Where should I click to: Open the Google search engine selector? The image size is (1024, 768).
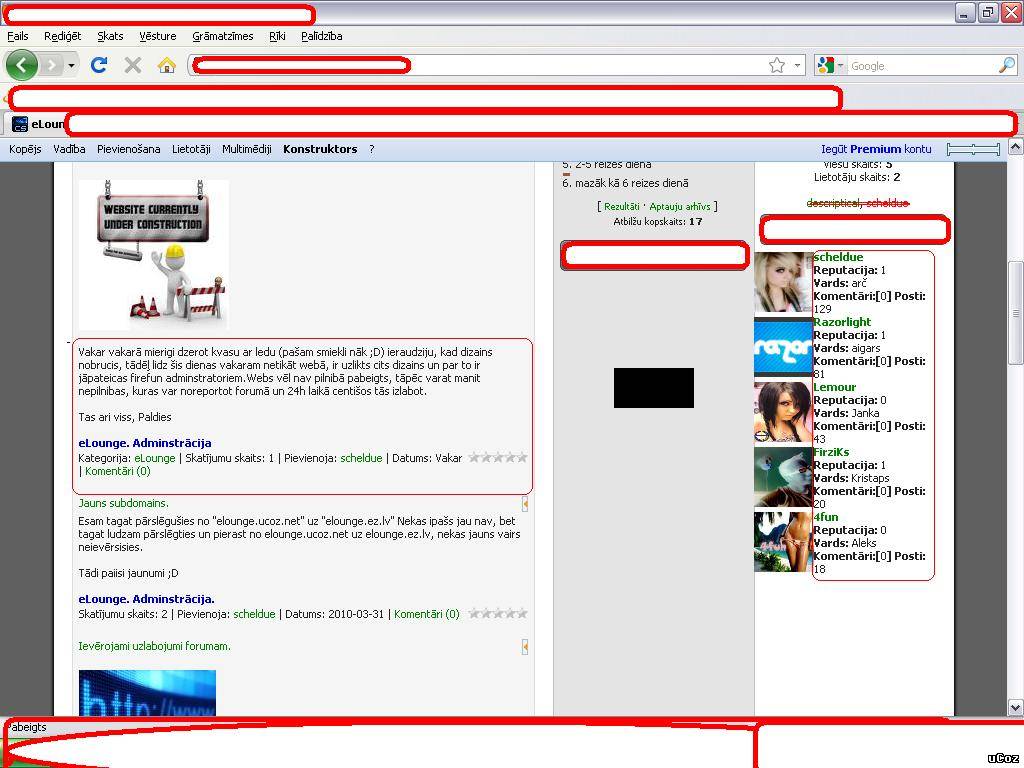click(830, 65)
